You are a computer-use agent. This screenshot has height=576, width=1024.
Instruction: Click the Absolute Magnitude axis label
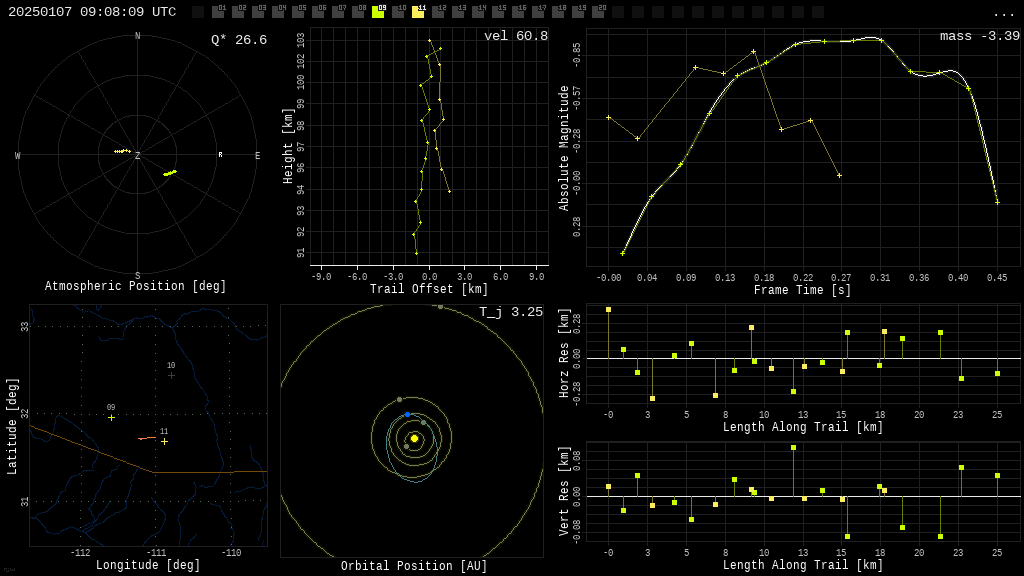tap(564, 148)
